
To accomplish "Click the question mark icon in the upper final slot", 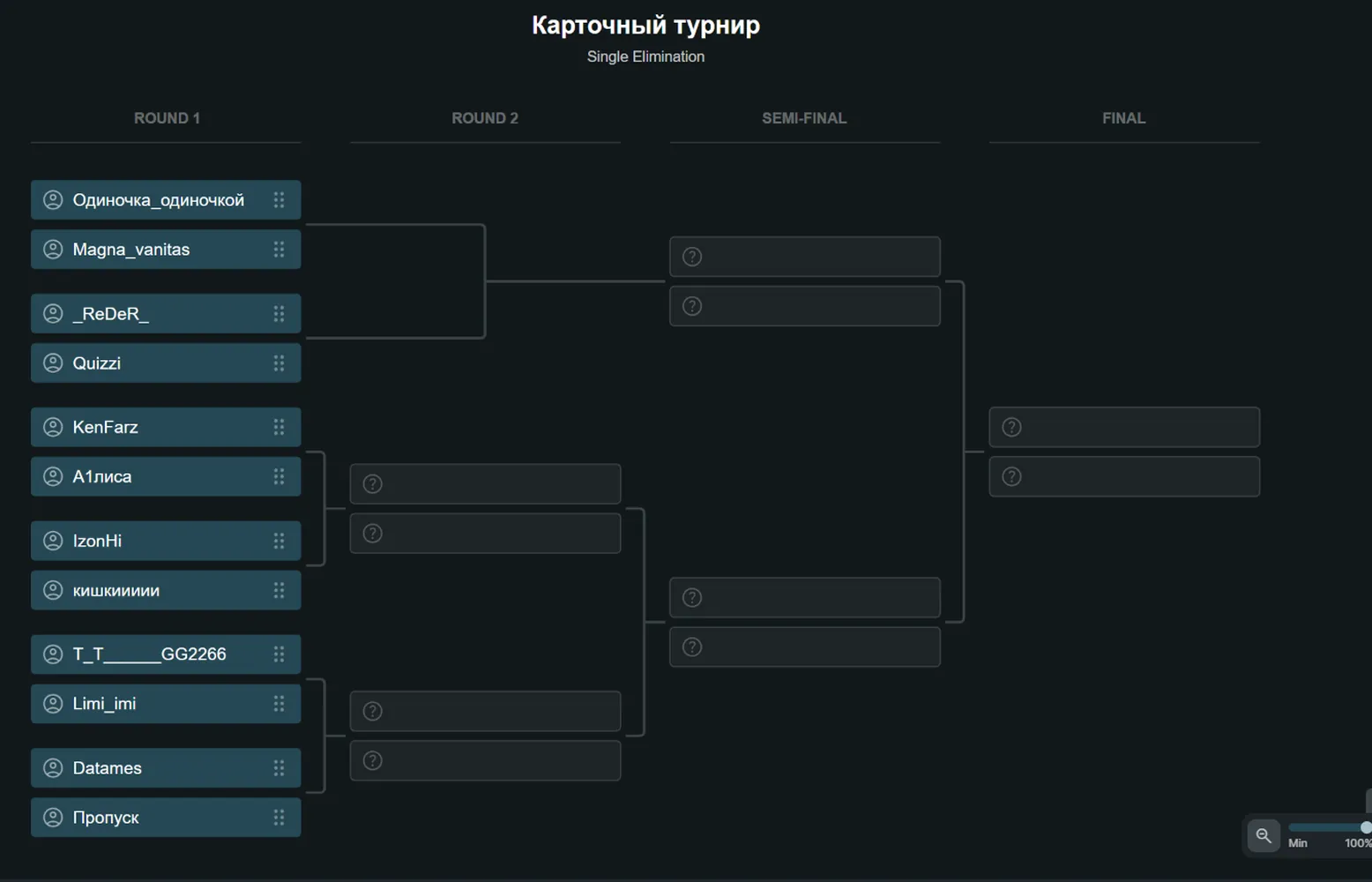I will coord(1011,427).
